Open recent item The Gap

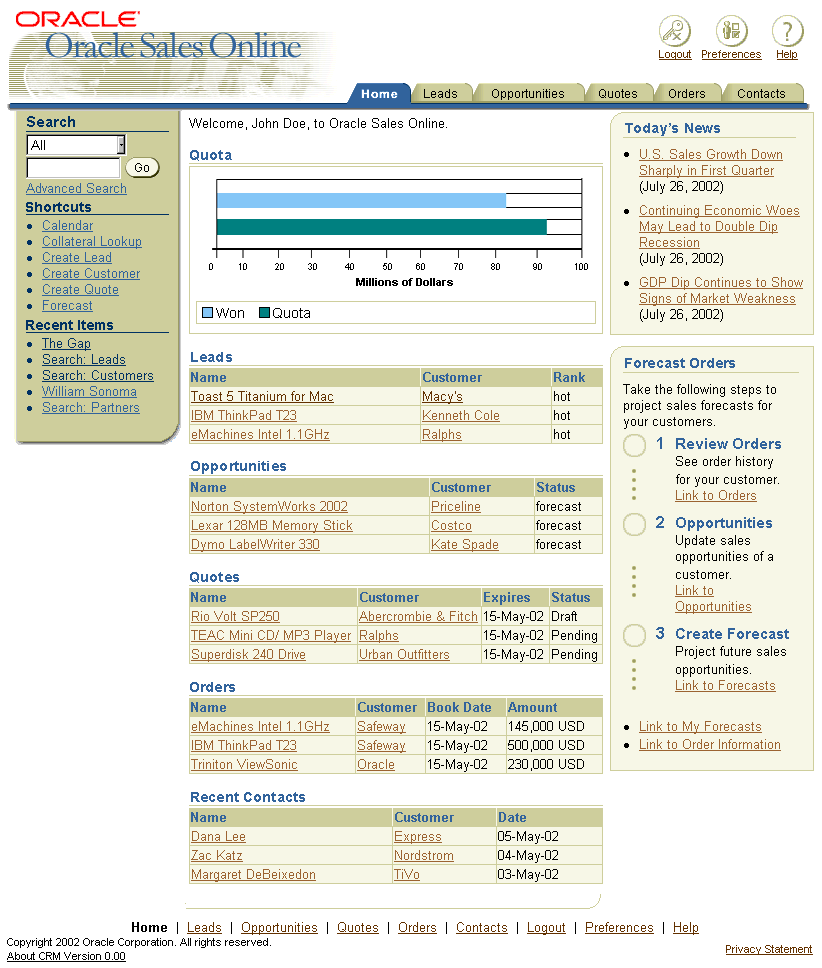[x=66, y=343]
